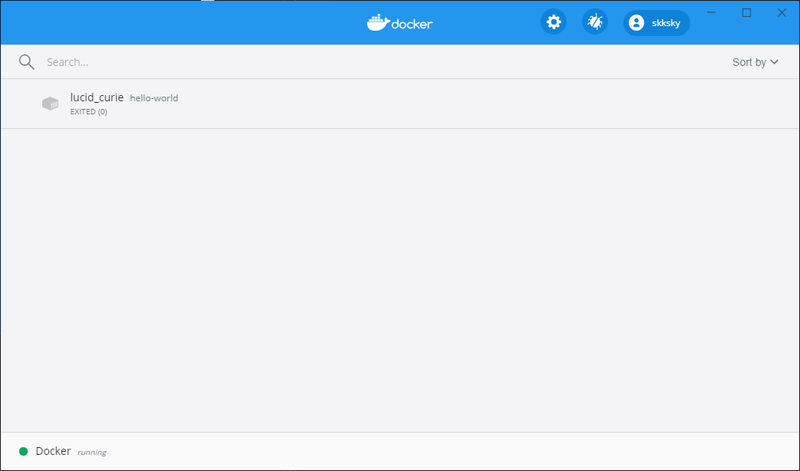800x471 pixels.
Task: Open Docker settings gear icon
Action: point(554,22)
